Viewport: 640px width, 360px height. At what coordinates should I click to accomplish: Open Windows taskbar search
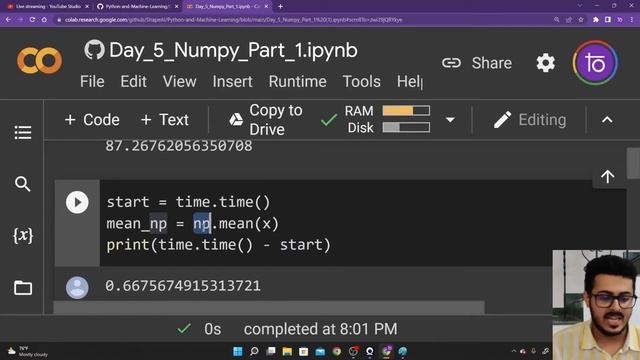pos(254,351)
